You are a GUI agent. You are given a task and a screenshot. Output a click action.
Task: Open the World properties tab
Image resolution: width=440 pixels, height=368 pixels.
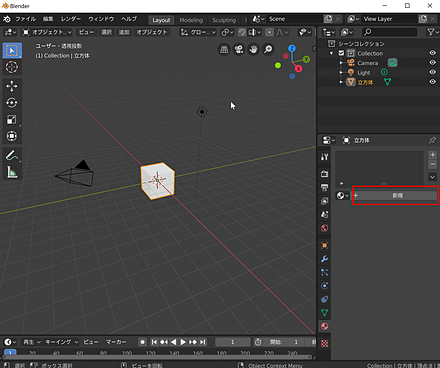coord(324,228)
